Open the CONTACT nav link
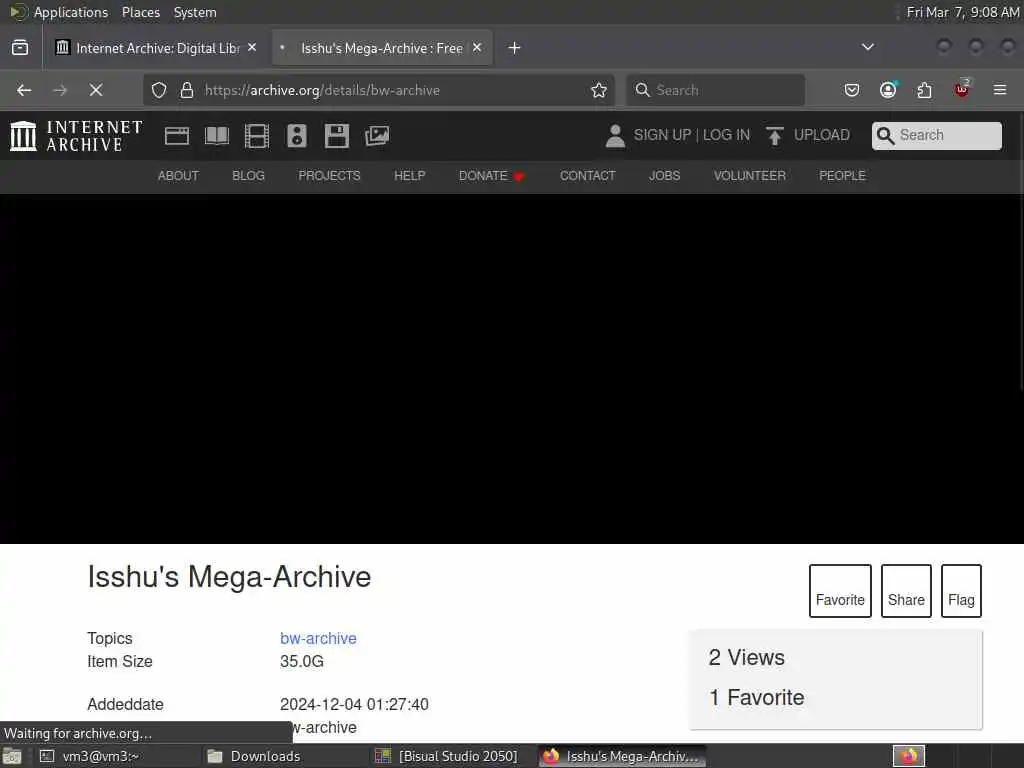Image resolution: width=1024 pixels, height=768 pixels. pyautogui.click(x=587, y=176)
